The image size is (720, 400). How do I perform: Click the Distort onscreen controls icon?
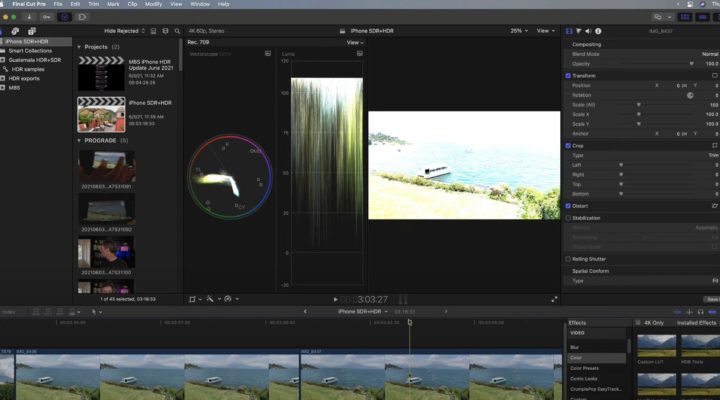tap(715, 206)
